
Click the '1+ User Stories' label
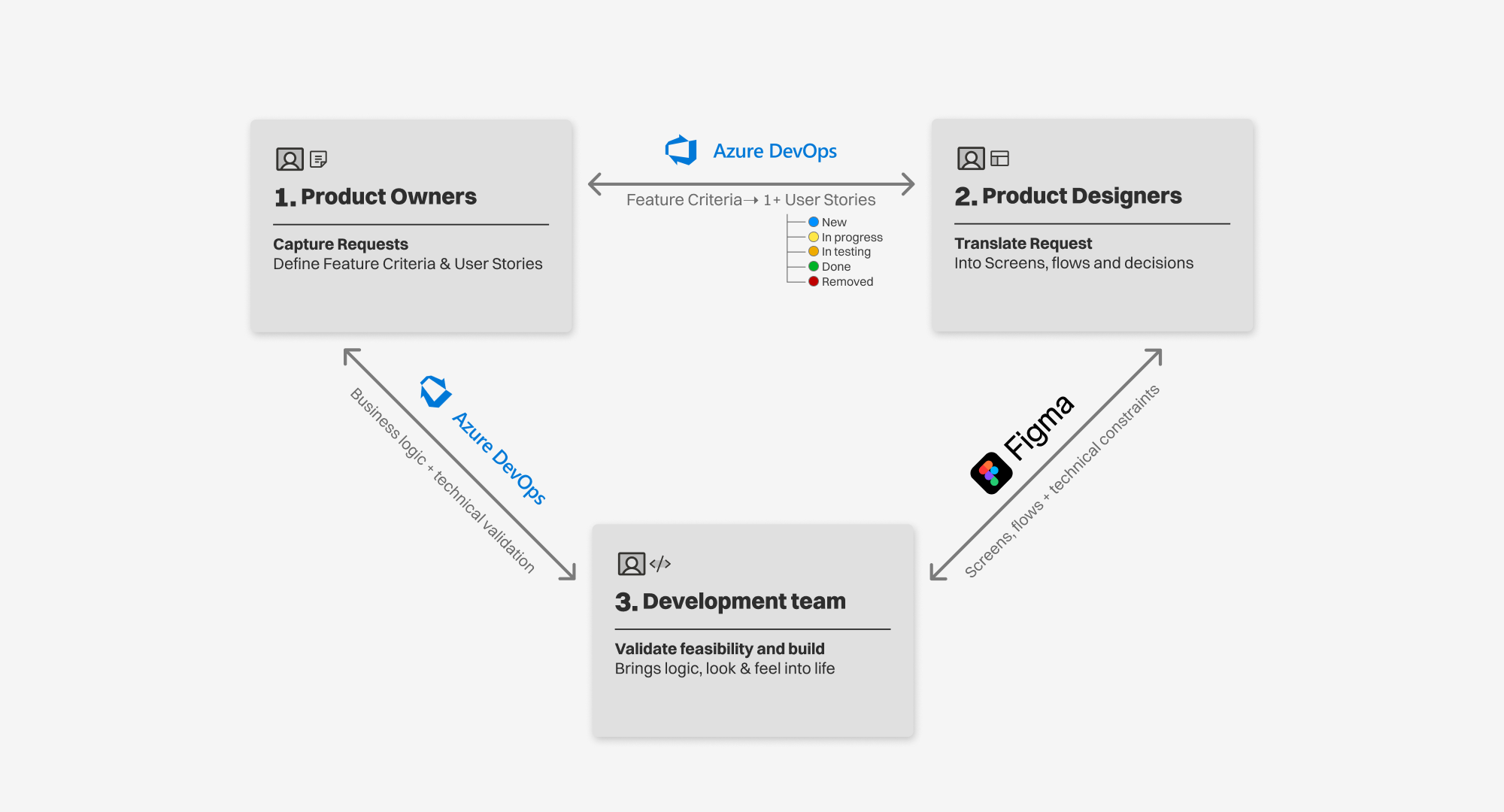(x=820, y=200)
